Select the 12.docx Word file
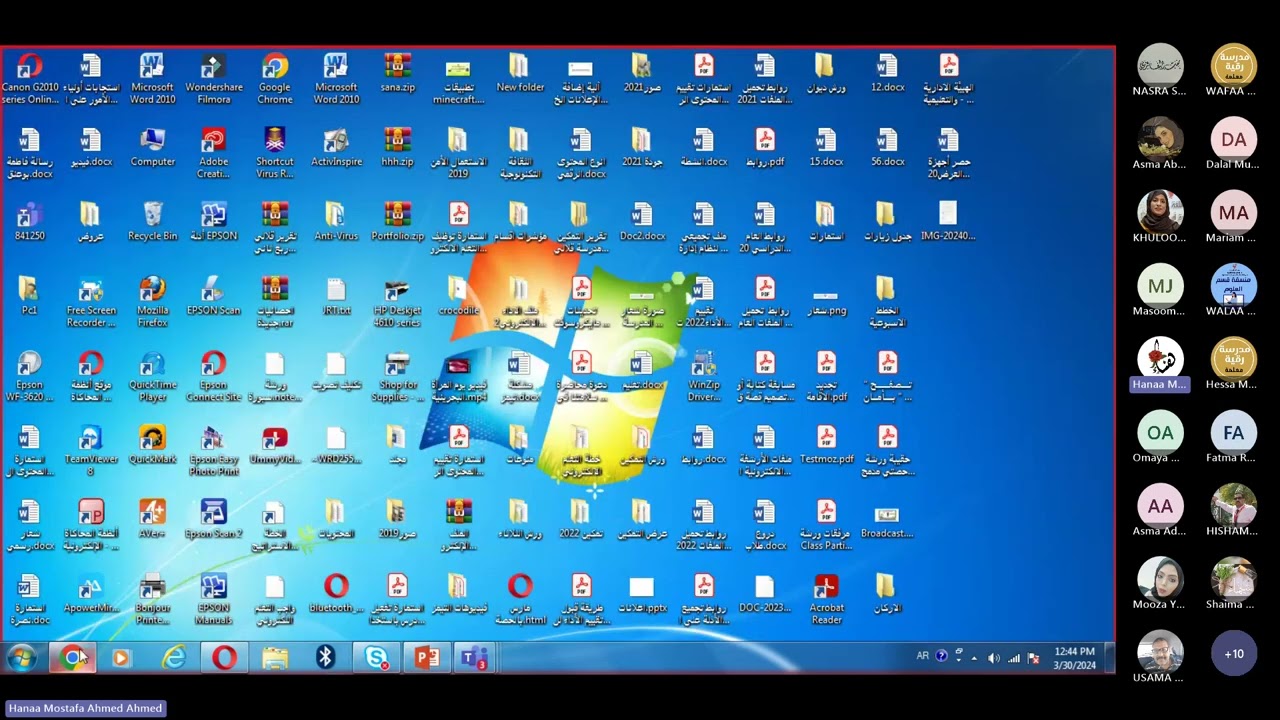The image size is (1280, 720). point(887,73)
